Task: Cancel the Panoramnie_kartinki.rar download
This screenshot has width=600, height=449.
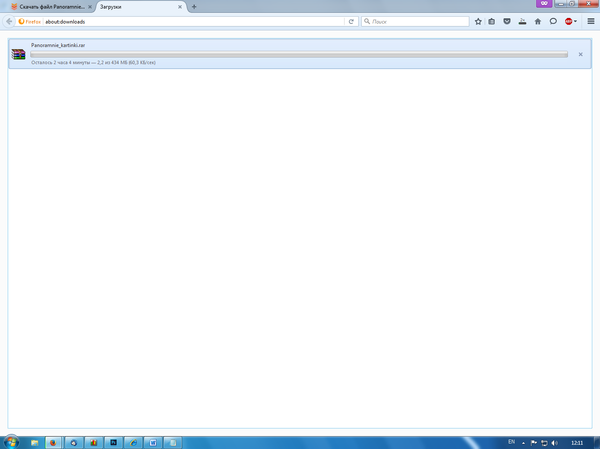Action: coord(581,54)
